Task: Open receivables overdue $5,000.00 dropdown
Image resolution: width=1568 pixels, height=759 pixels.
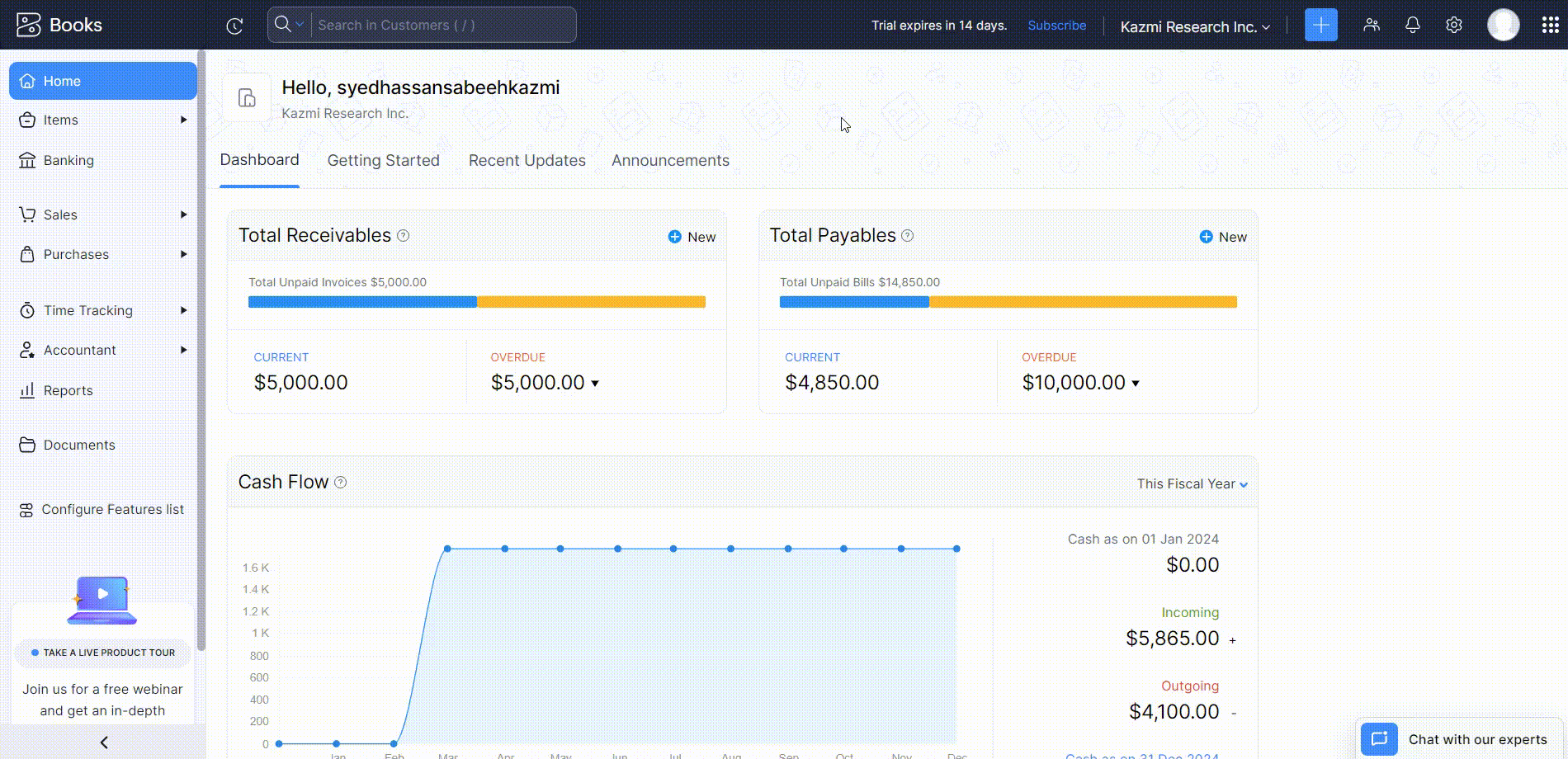Action: [595, 384]
